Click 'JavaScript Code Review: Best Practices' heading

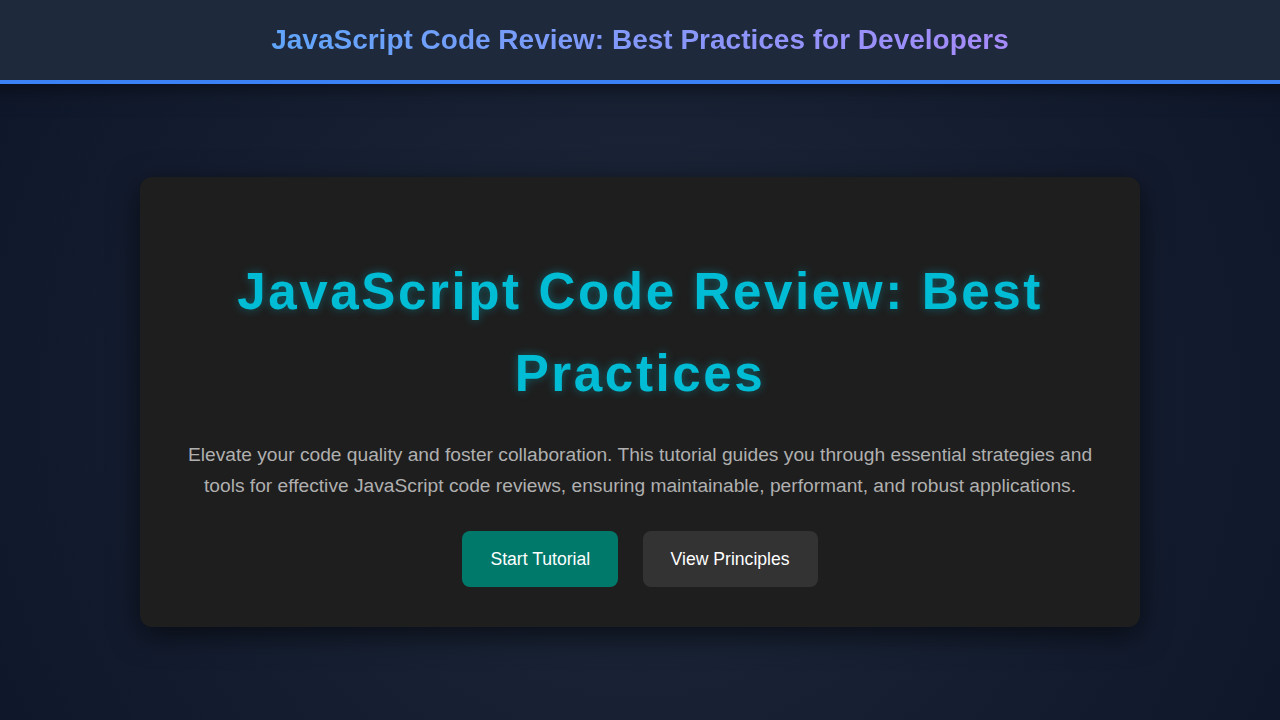tap(640, 292)
